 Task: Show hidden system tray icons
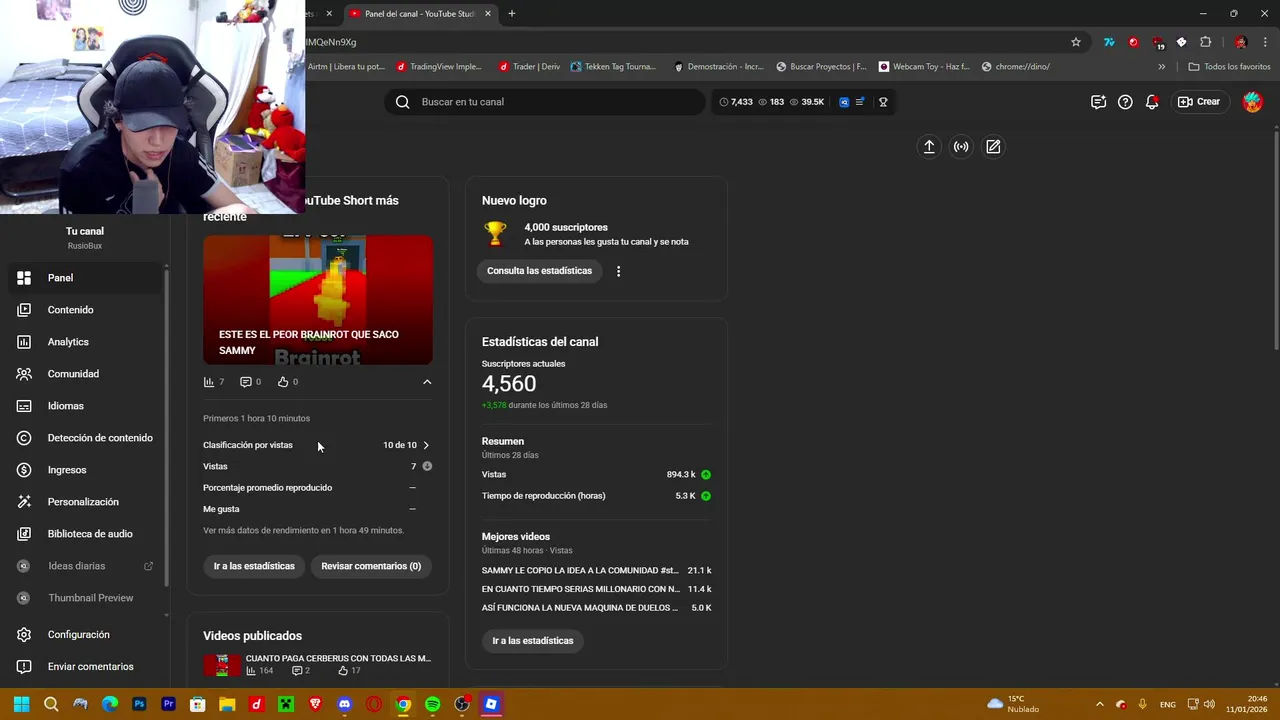point(1100,704)
